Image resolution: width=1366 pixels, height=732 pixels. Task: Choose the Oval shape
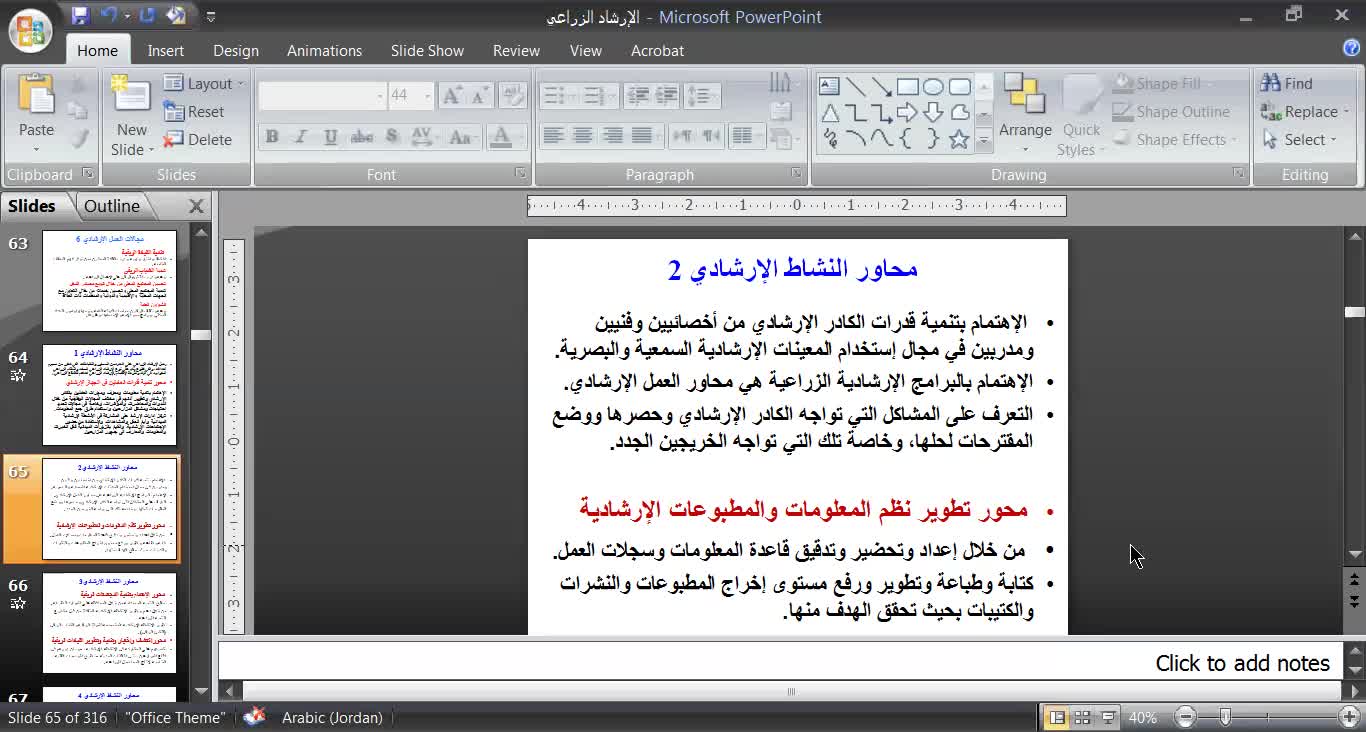[933, 86]
